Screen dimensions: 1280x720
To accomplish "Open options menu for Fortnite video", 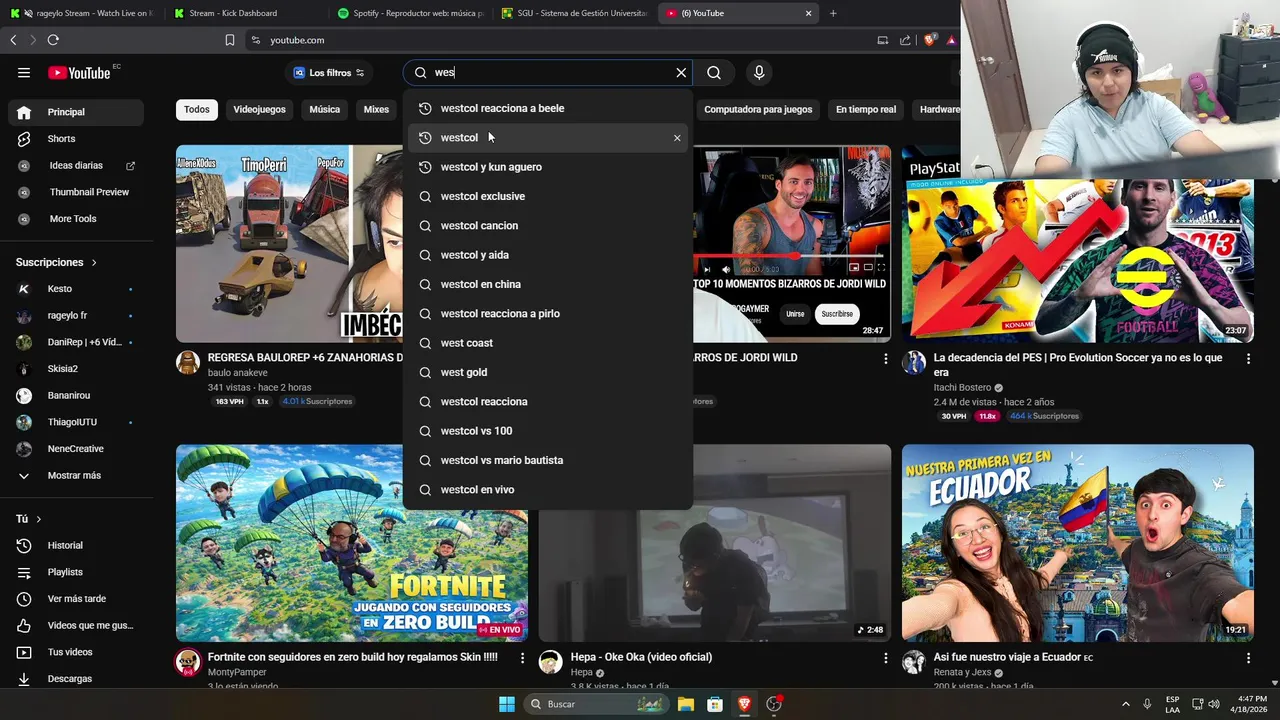I will tap(522, 658).
